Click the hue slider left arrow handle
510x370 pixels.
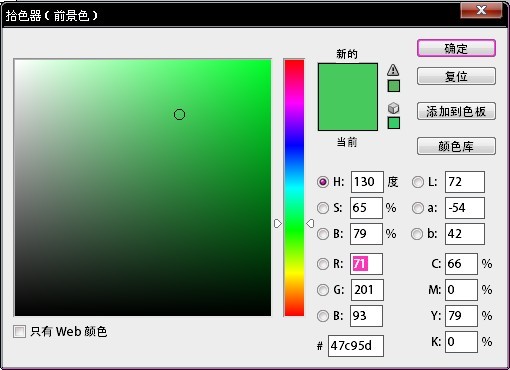pos(278,223)
